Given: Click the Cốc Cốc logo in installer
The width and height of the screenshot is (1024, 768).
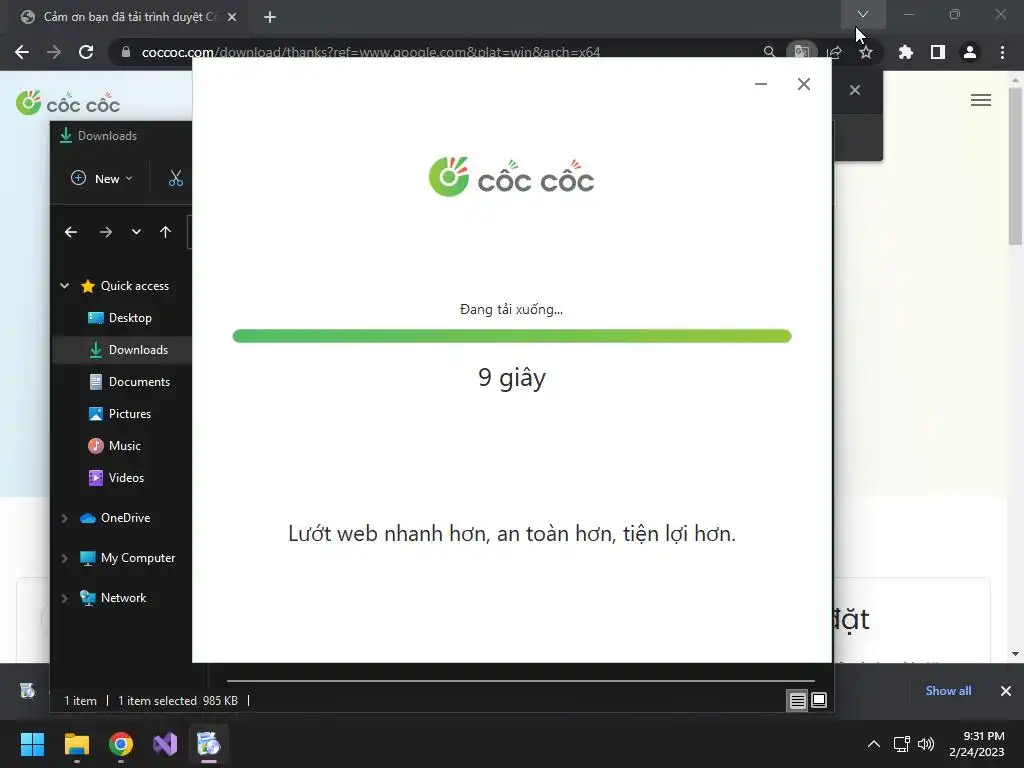Looking at the screenshot, I should [511, 177].
